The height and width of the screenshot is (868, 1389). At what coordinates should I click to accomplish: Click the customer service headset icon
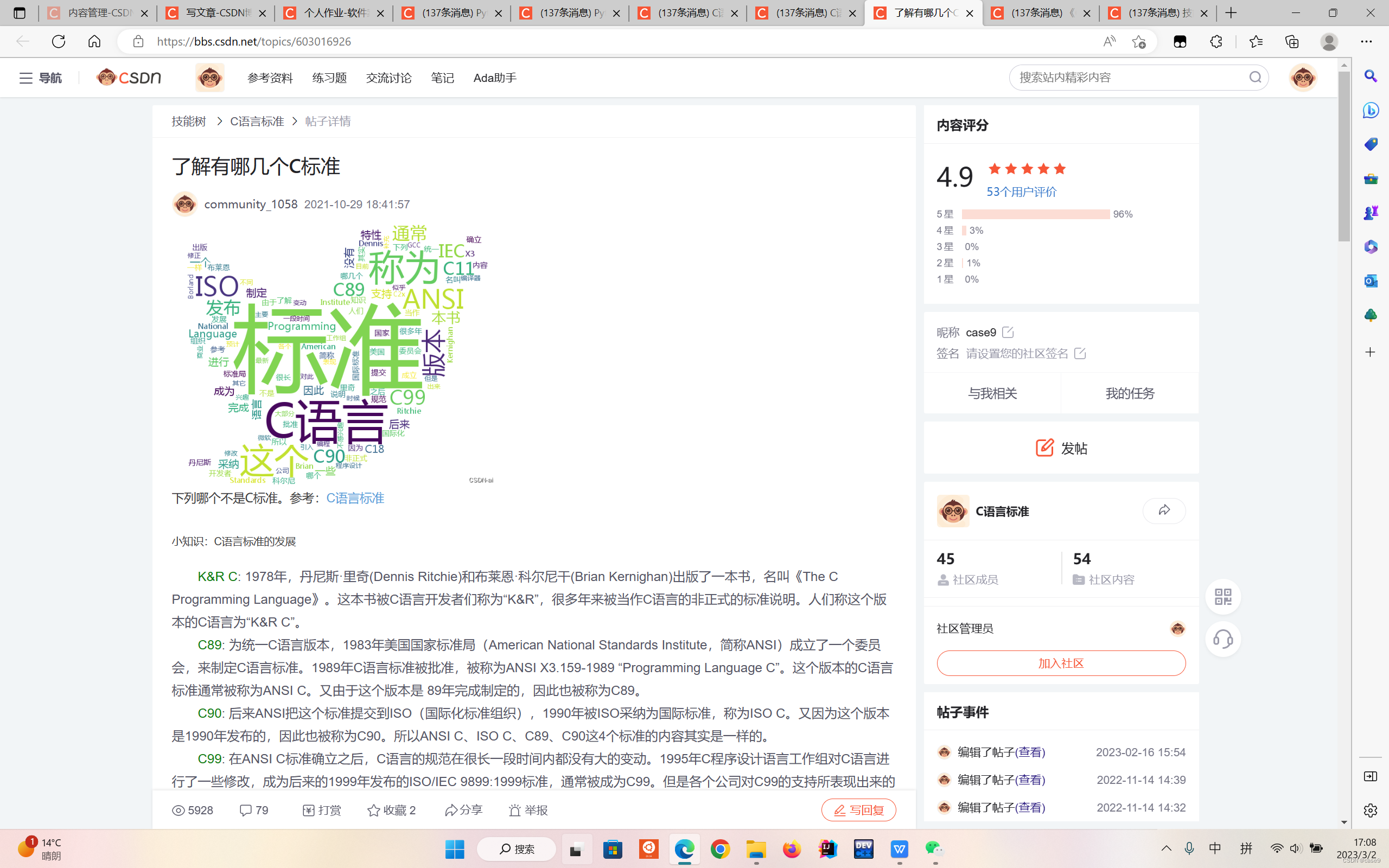(1222, 639)
